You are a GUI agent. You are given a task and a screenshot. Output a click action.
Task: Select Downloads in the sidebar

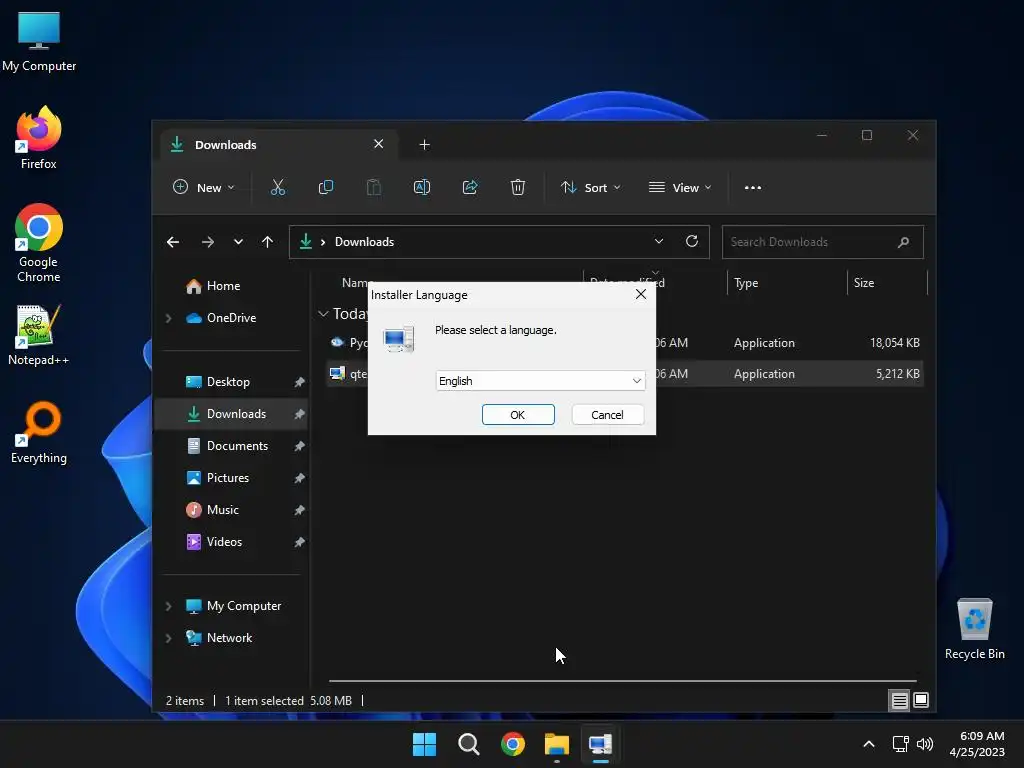click(x=232, y=414)
